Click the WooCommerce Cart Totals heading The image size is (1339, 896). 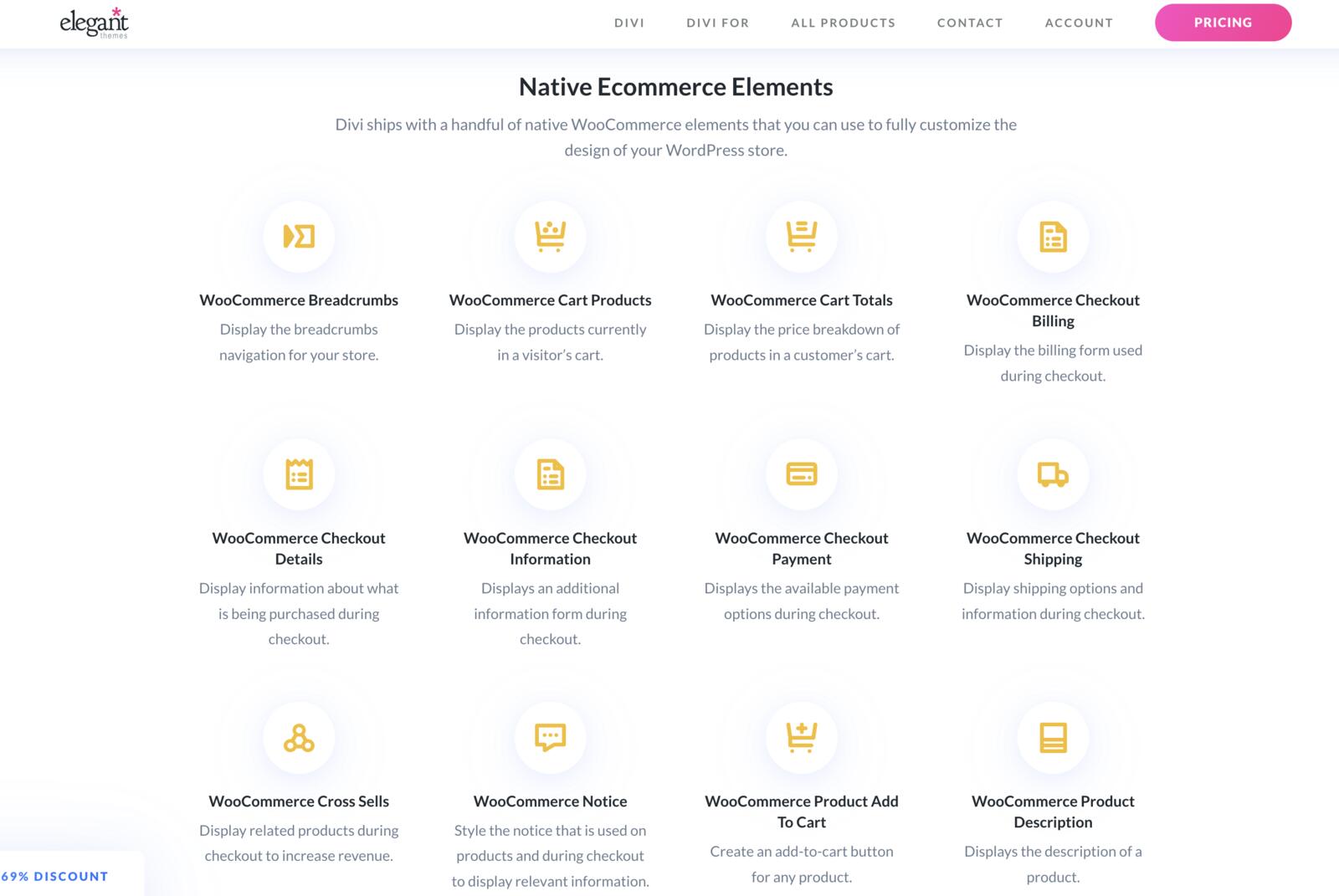(802, 300)
